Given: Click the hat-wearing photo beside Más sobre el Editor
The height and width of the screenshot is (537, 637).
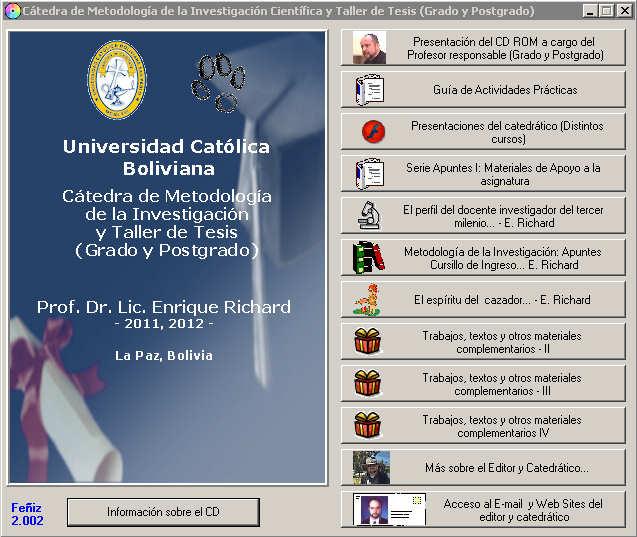Looking at the screenshot, I should [371, 467].
